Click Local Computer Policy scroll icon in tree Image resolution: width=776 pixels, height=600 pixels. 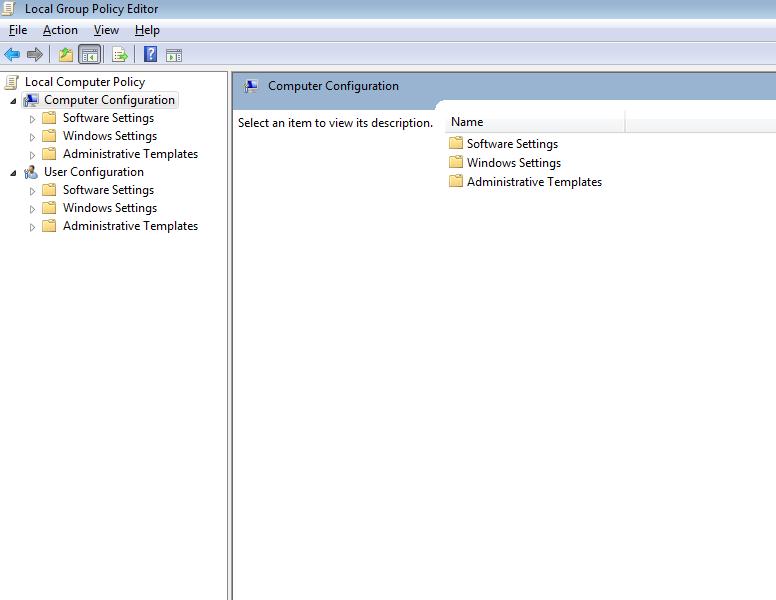click(x=11, y=82)
